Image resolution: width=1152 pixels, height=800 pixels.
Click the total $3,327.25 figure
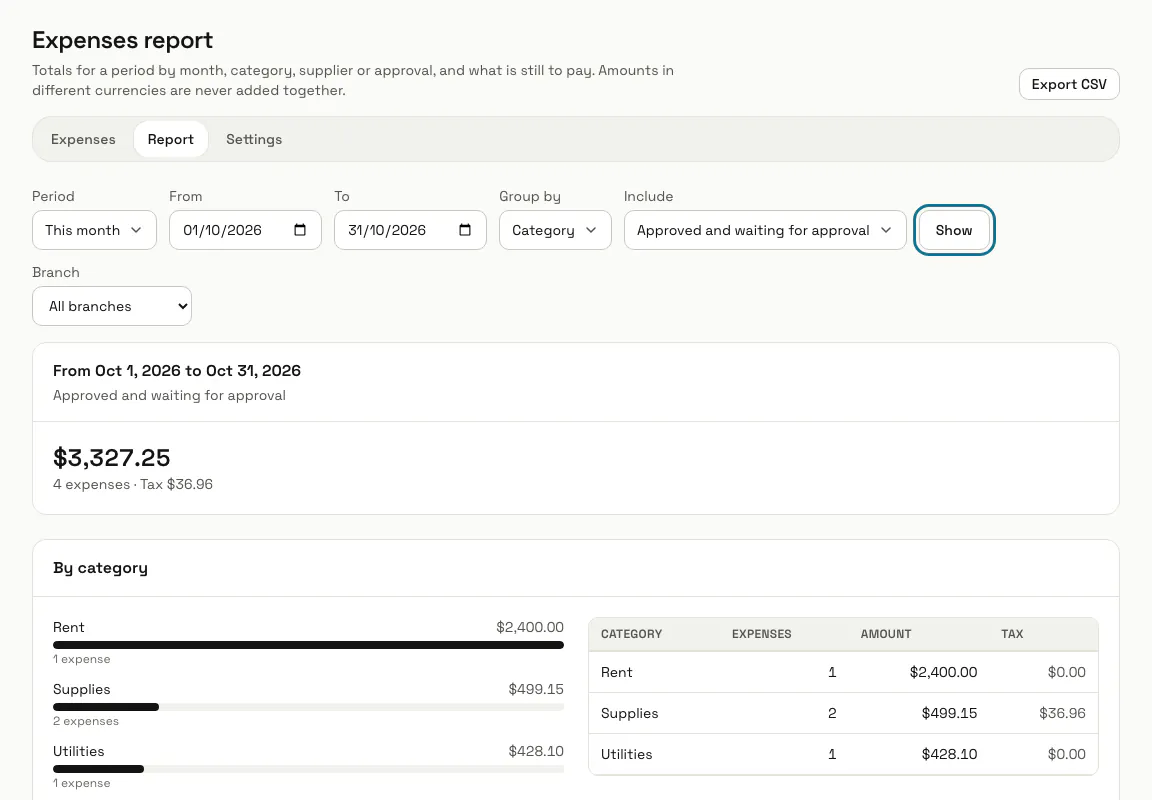[x=112, y=458]
